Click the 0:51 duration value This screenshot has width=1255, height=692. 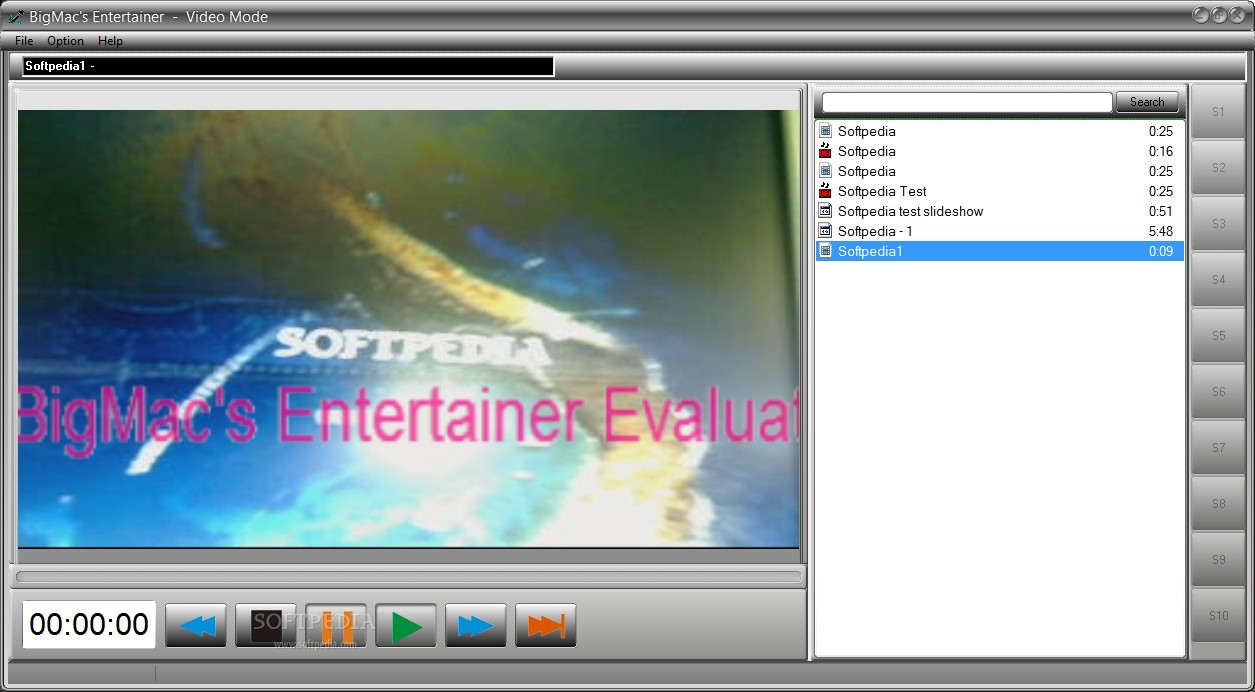(1160, 211)
